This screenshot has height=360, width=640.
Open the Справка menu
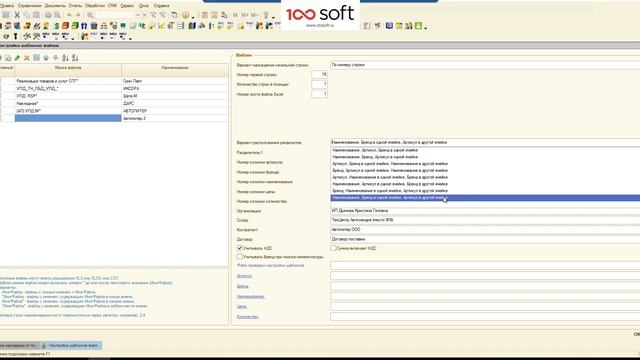pyautogui.click(x=162, y=6)
